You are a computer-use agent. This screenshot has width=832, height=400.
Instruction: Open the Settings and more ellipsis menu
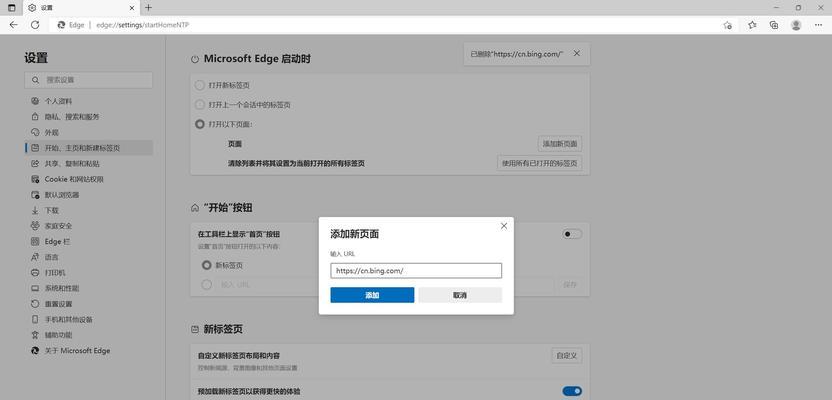point(818,25)
